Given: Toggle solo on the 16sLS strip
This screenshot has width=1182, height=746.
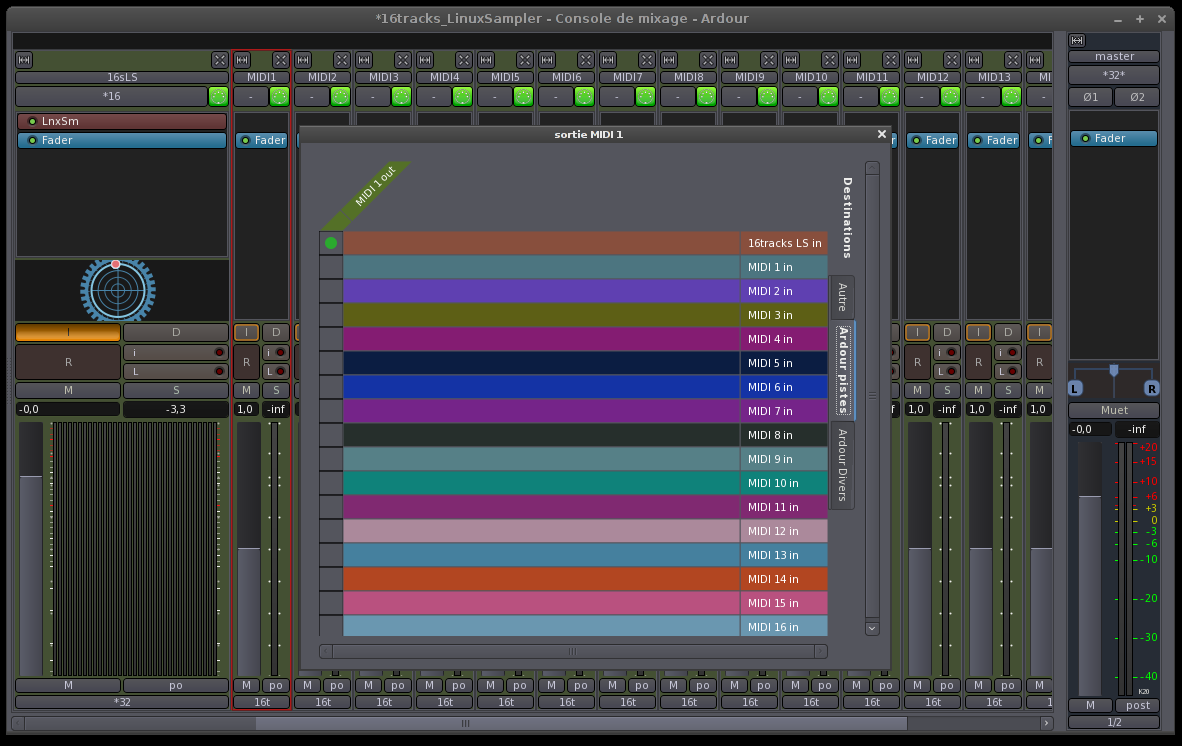Looking at the screenshot, I should [175, 389].
